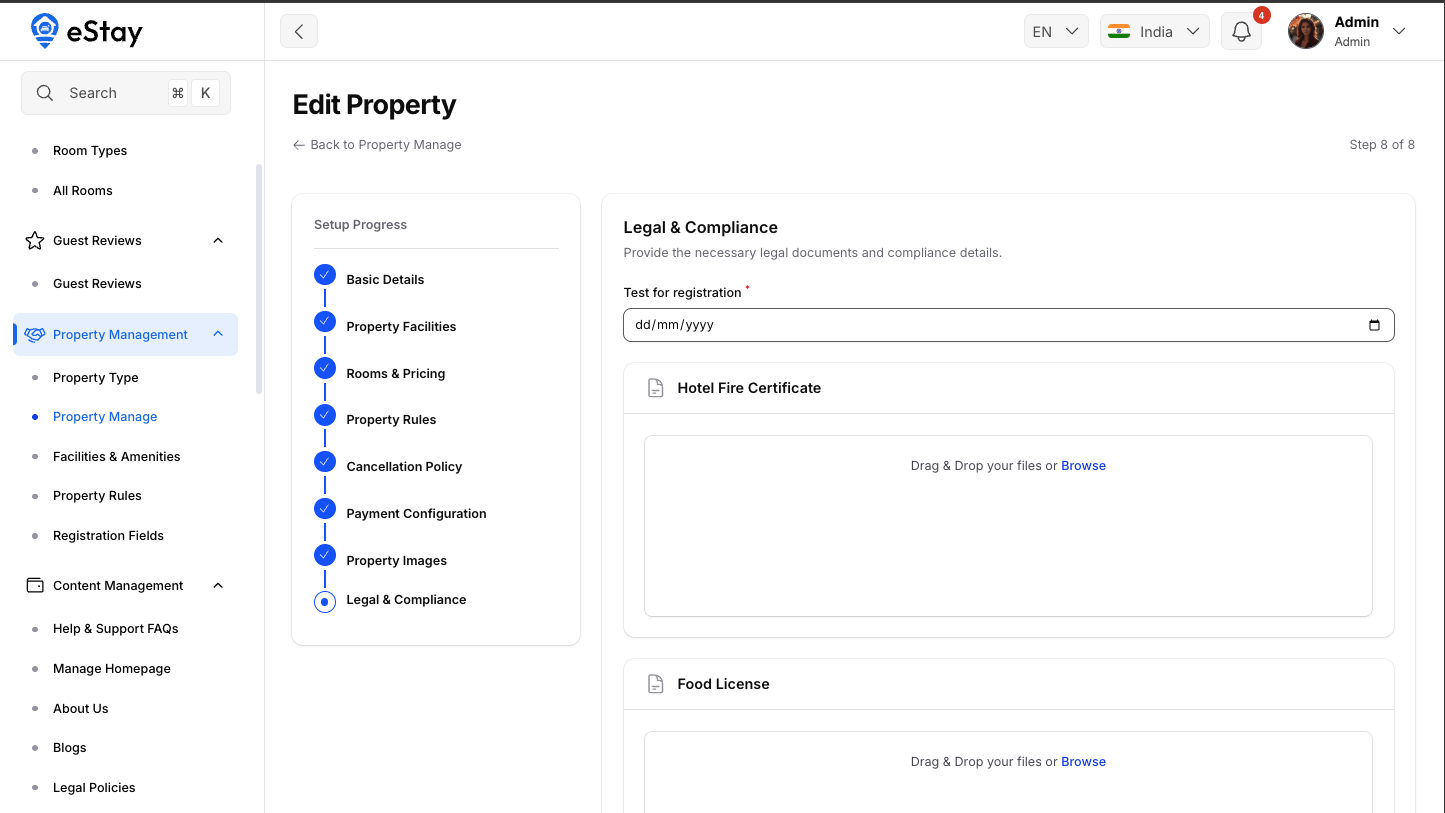Click the 'Setup Progress' title

(x=360, y=225)
